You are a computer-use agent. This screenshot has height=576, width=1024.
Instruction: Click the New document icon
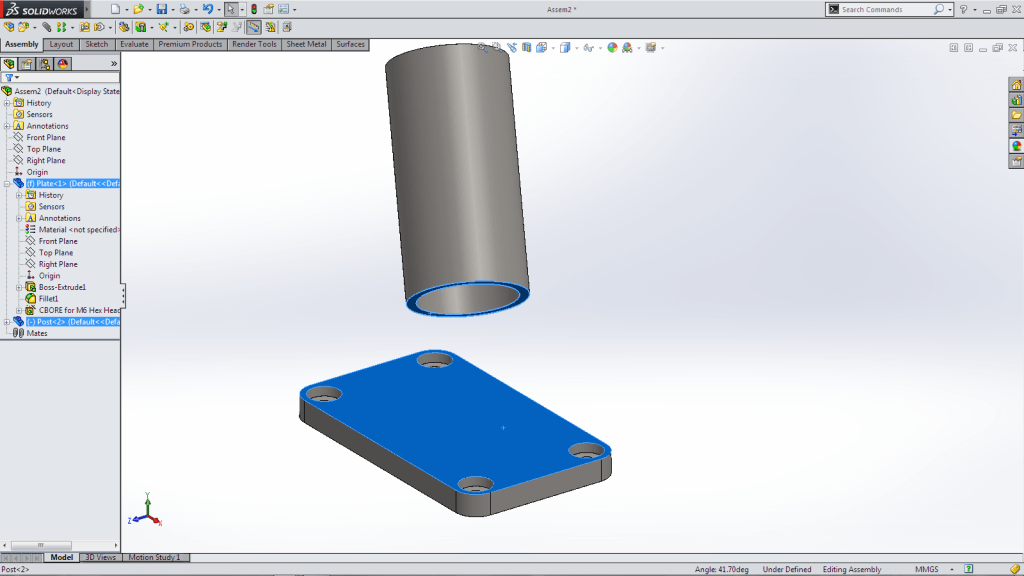[115, 9]
